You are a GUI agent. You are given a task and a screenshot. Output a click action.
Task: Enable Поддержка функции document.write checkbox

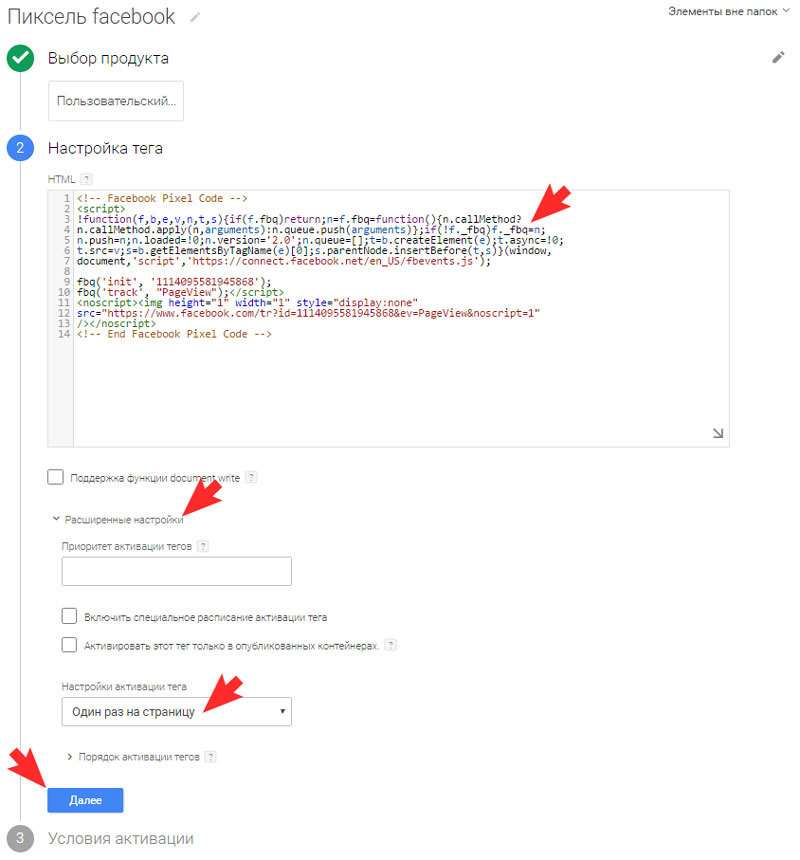click(55, 477)
